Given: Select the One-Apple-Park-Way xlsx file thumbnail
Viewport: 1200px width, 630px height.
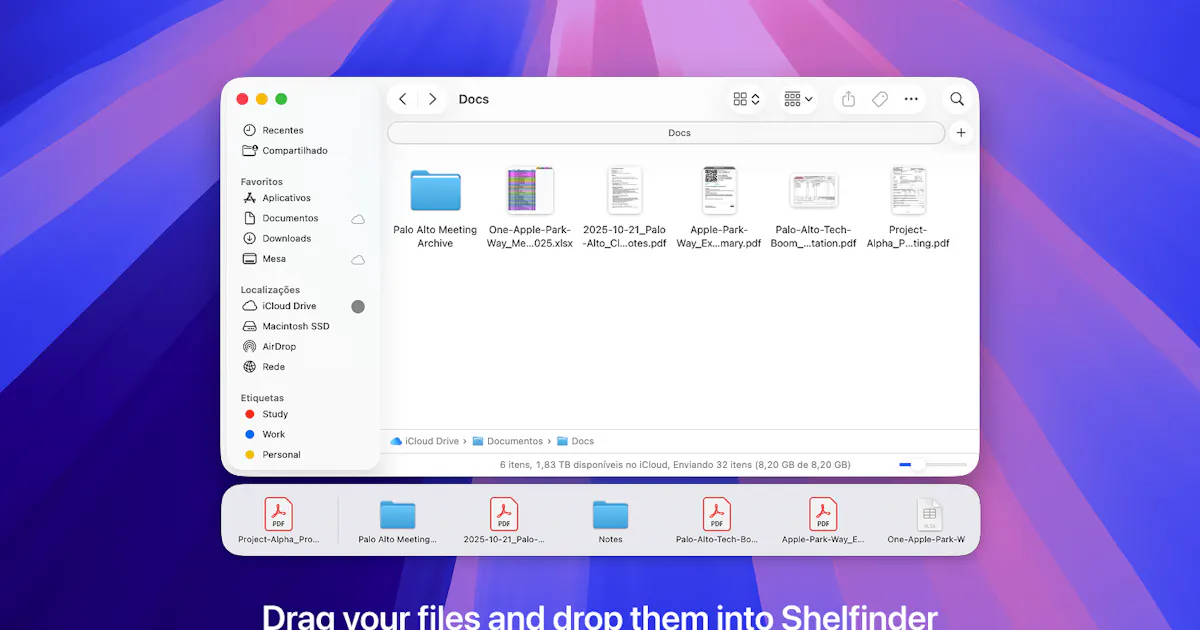Looking at the screenshot, I should tap(530, 190).
